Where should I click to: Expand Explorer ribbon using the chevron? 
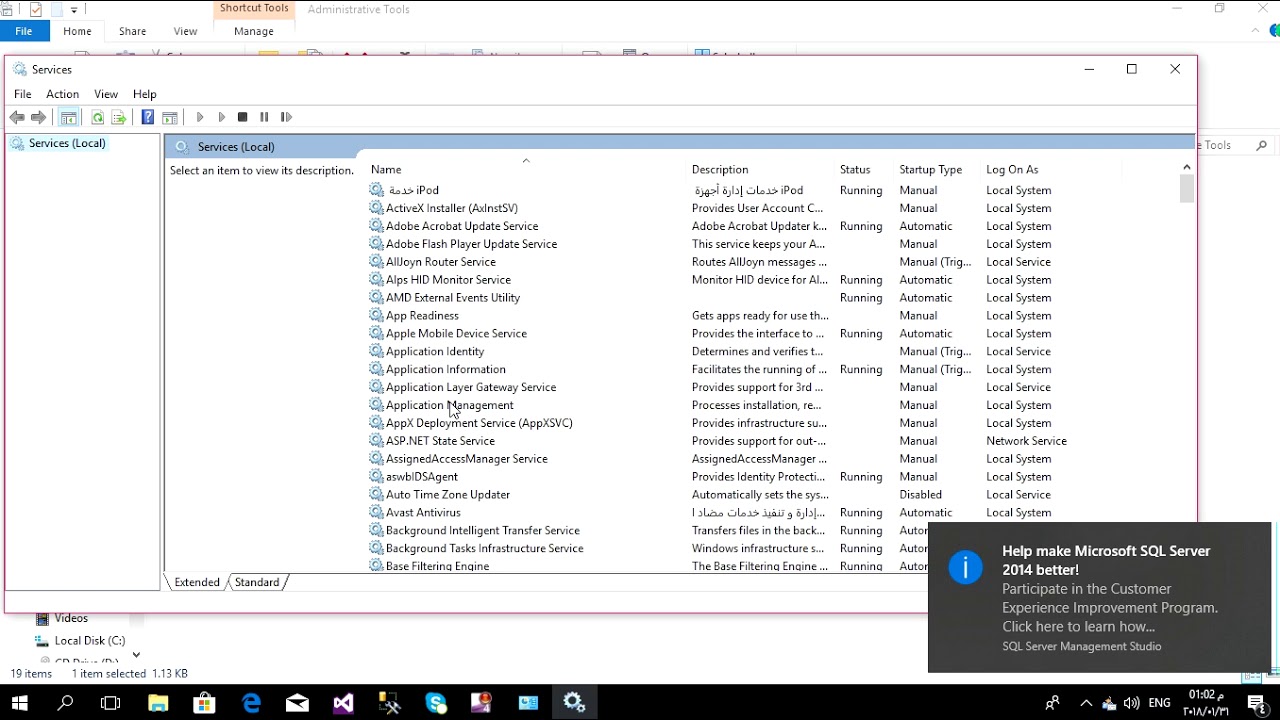(1256, 31)
